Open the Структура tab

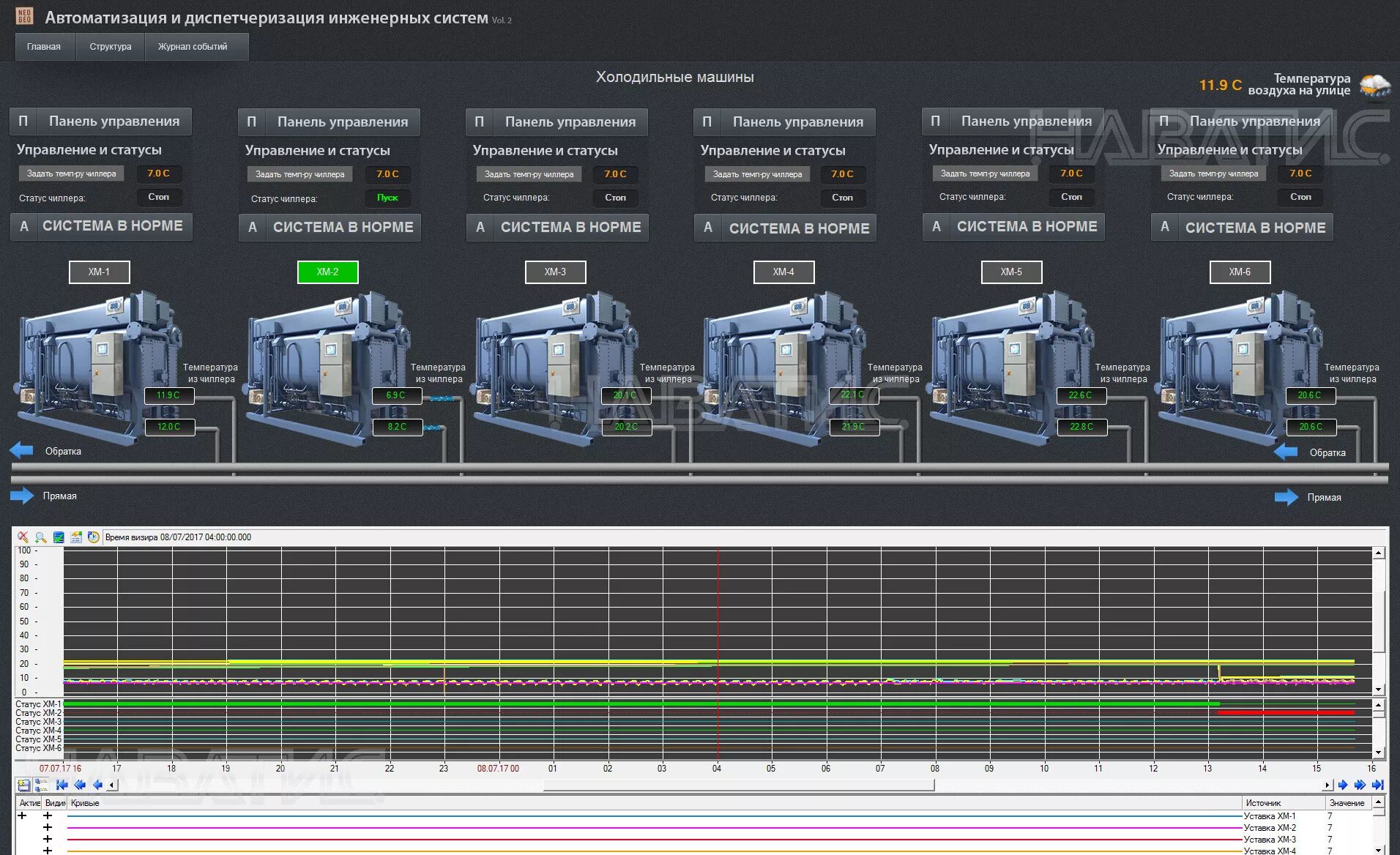[x=111, y=46]
